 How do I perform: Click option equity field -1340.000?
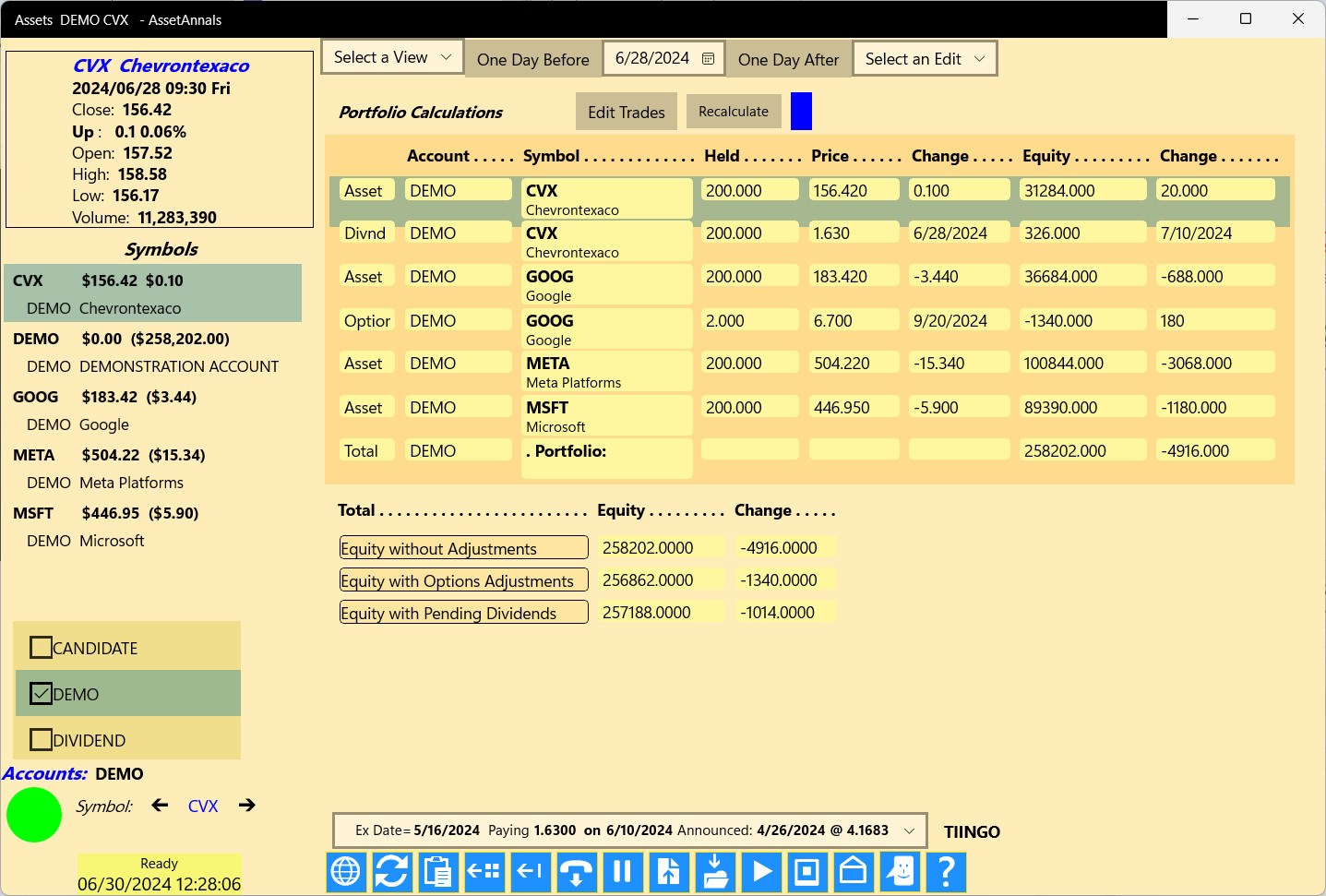1083,320
